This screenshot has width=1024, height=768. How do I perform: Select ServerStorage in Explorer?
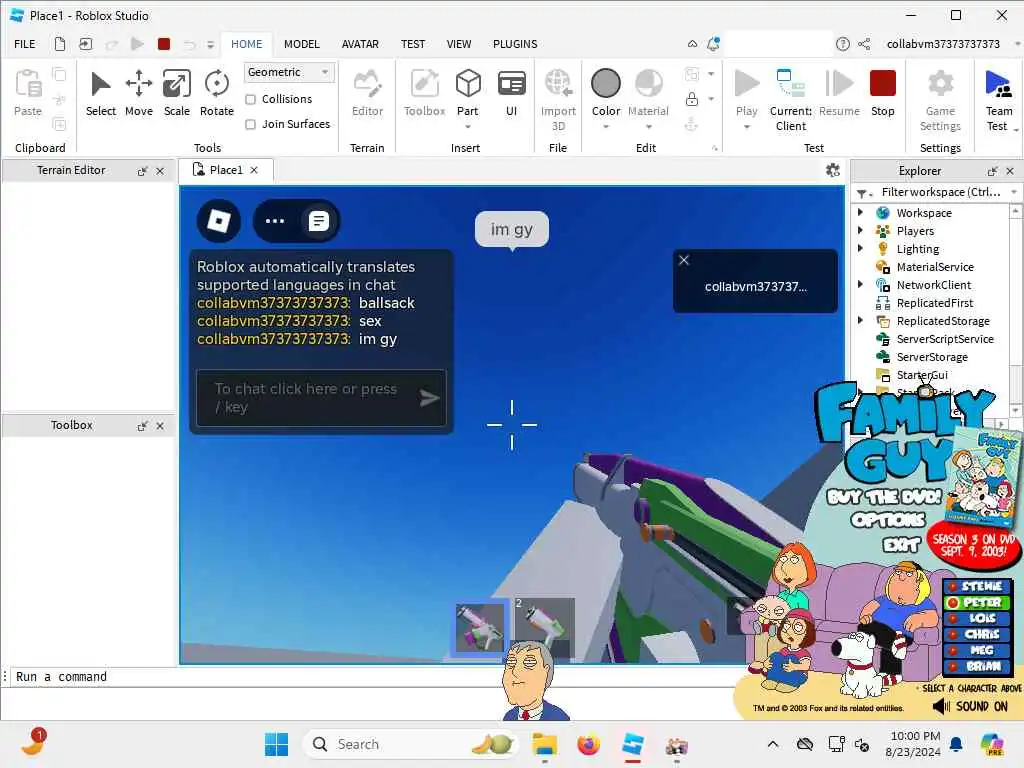(x=932, y=357)
